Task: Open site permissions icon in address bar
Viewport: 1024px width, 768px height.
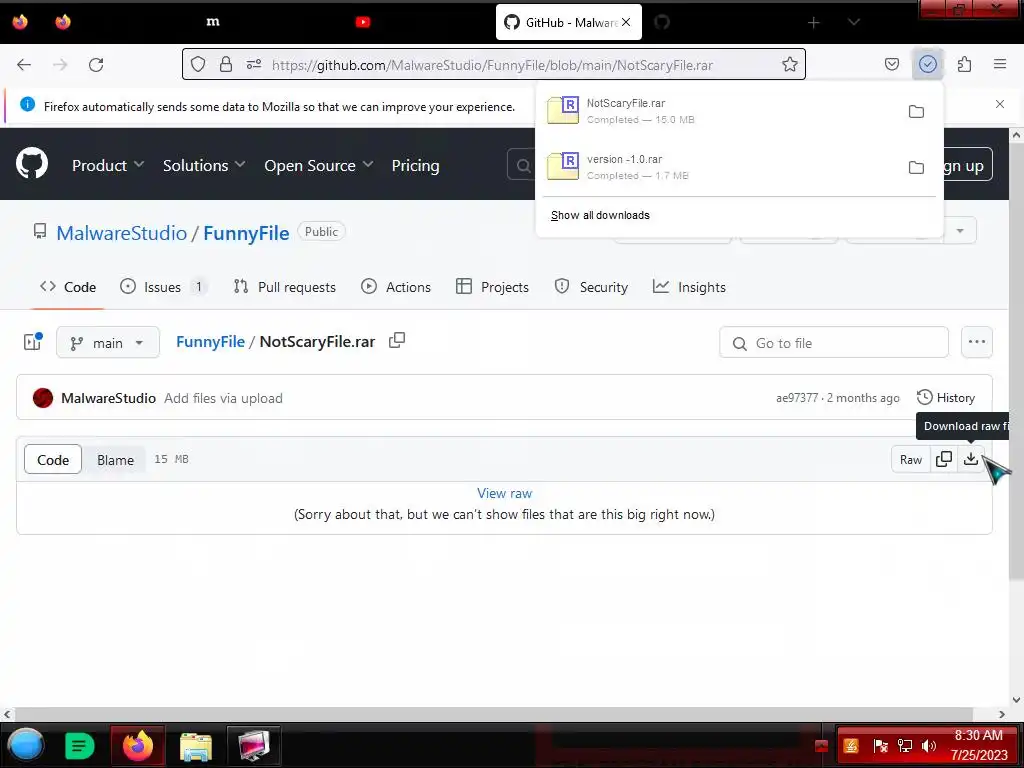Action: (254, 64)
